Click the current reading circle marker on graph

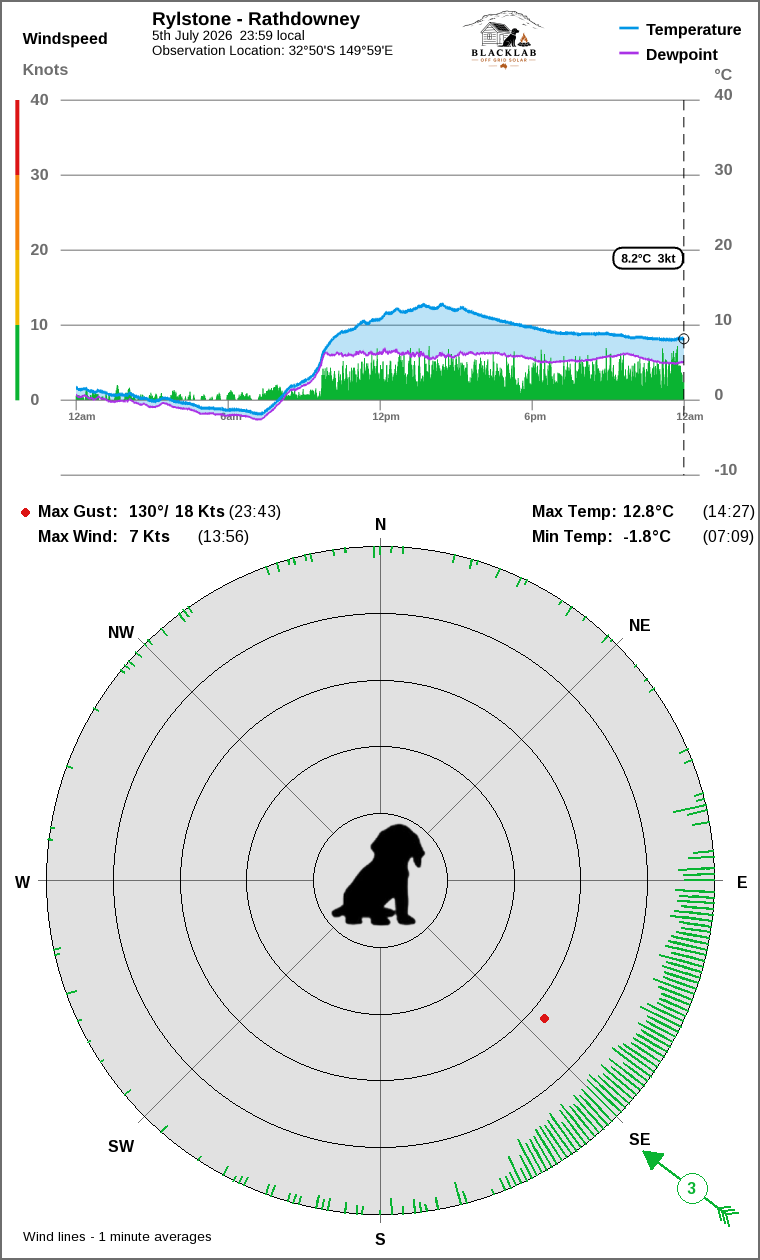[x=684, y=339]
